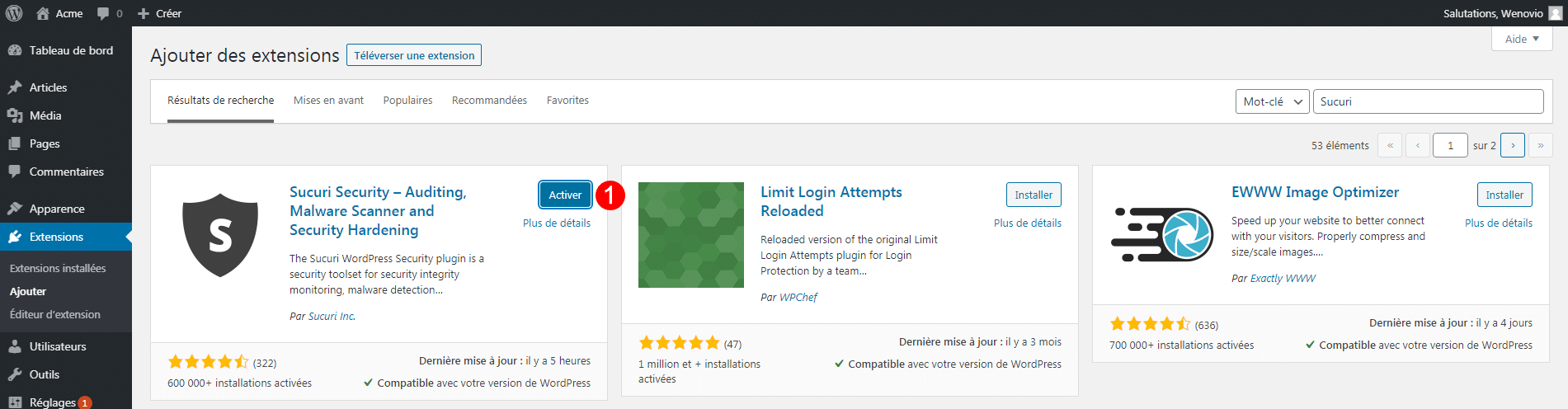
Task: Click the Articles pin icon
Action: [x=15, y=87]
